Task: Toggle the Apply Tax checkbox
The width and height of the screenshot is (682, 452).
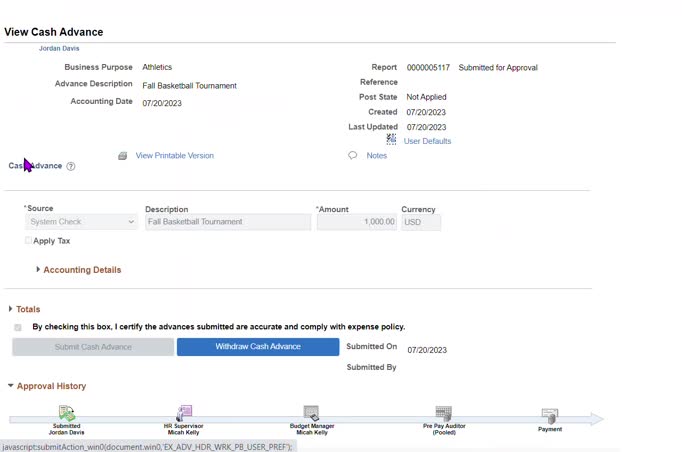Action: point(28,240)
